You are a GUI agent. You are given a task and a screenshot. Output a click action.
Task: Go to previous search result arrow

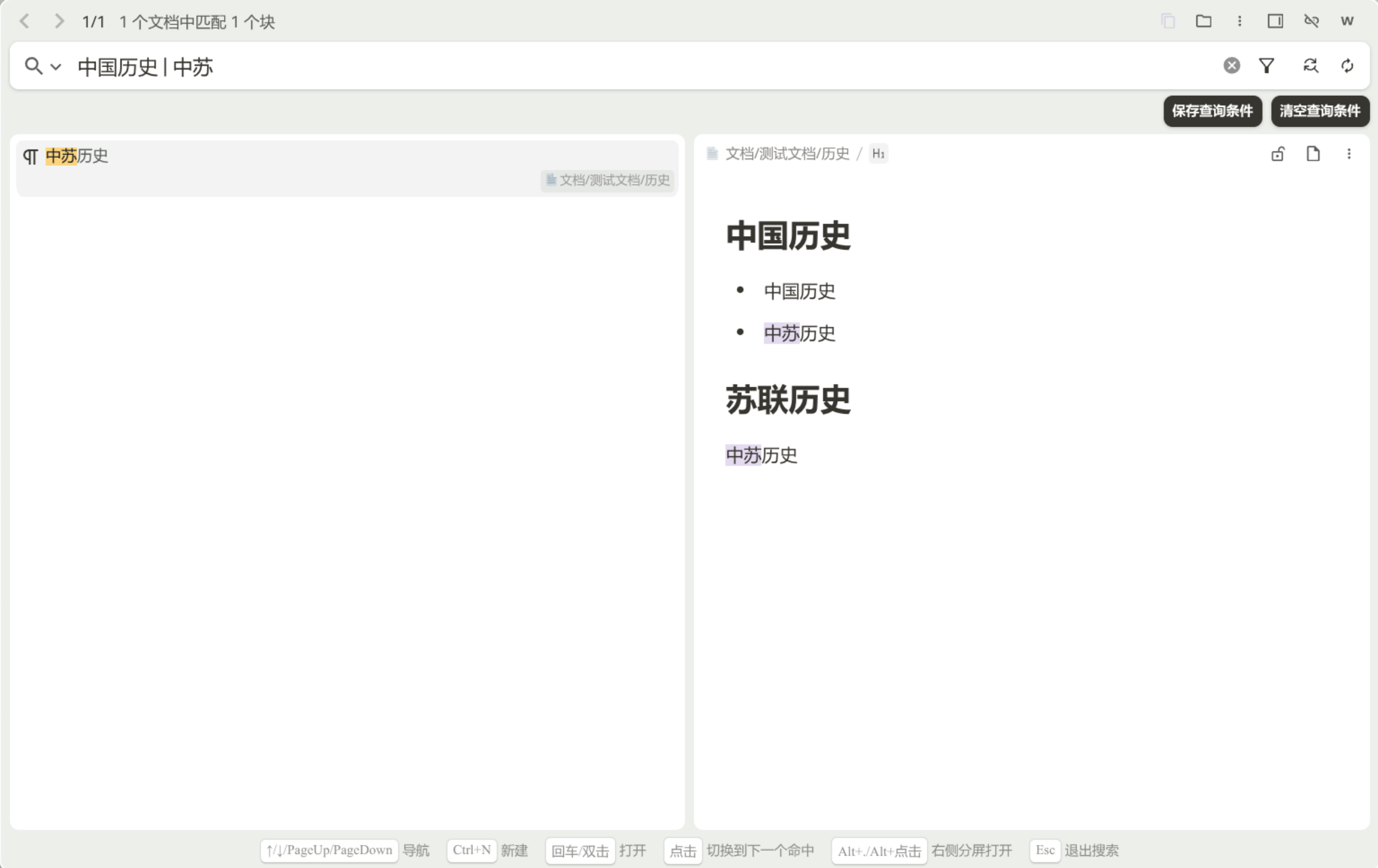coord(25,22)
